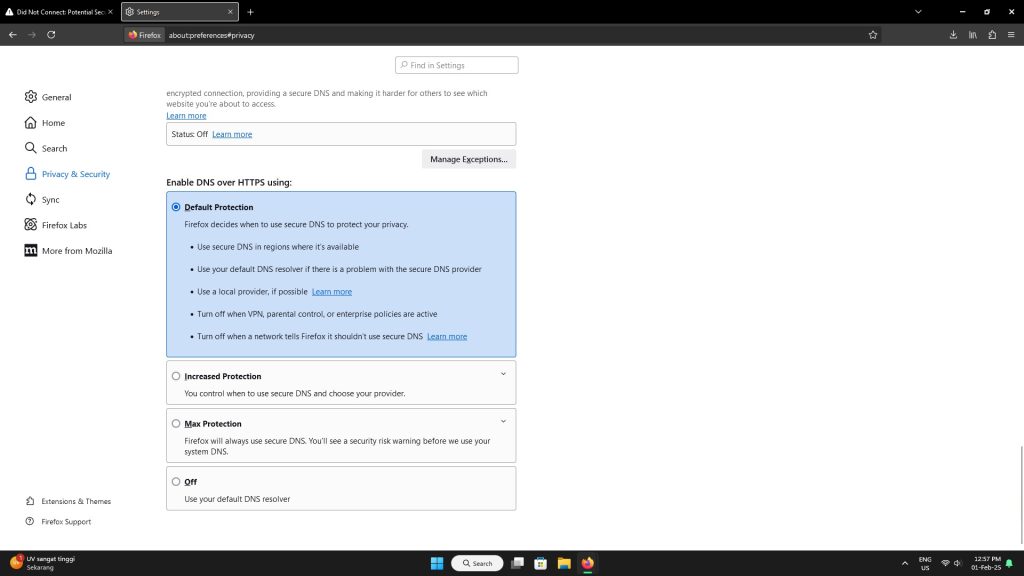Expand the Max Protection section chevron
Screen dimensions: 1024x576
502,421
